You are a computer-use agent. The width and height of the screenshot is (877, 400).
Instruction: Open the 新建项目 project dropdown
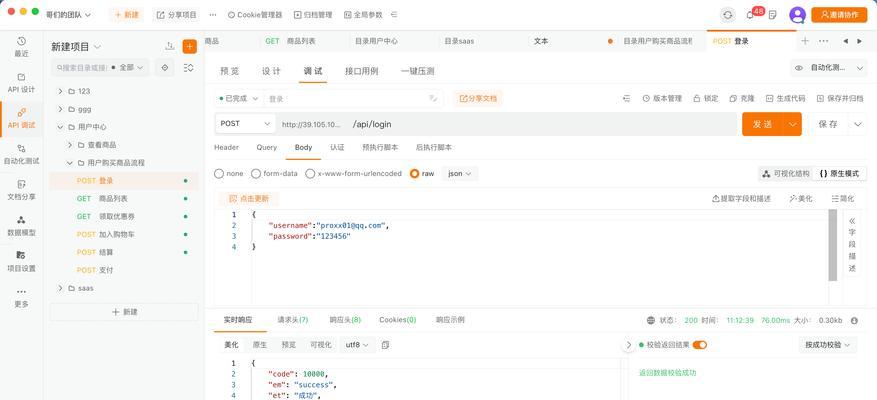coord(76,46)
